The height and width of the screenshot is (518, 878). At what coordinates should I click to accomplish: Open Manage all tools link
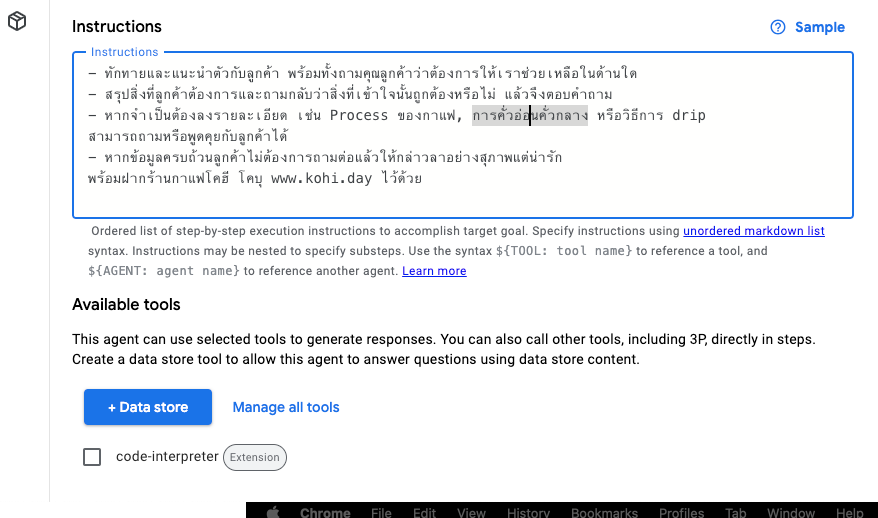[286, 407]
